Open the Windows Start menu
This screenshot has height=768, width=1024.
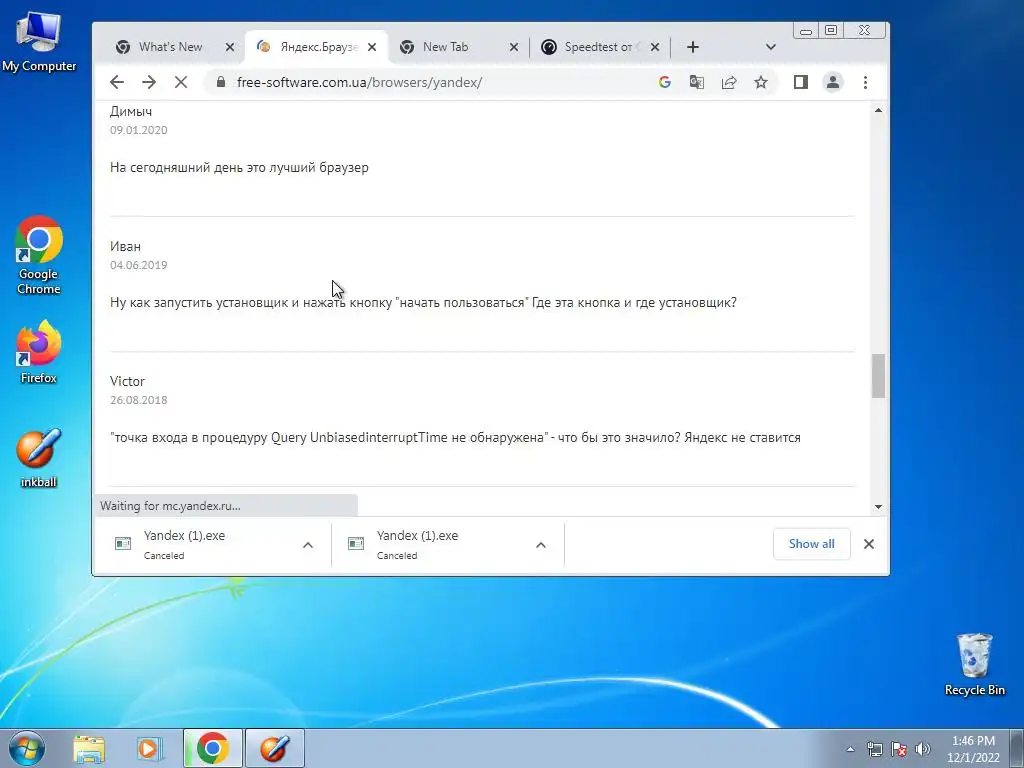pos(27,748)
